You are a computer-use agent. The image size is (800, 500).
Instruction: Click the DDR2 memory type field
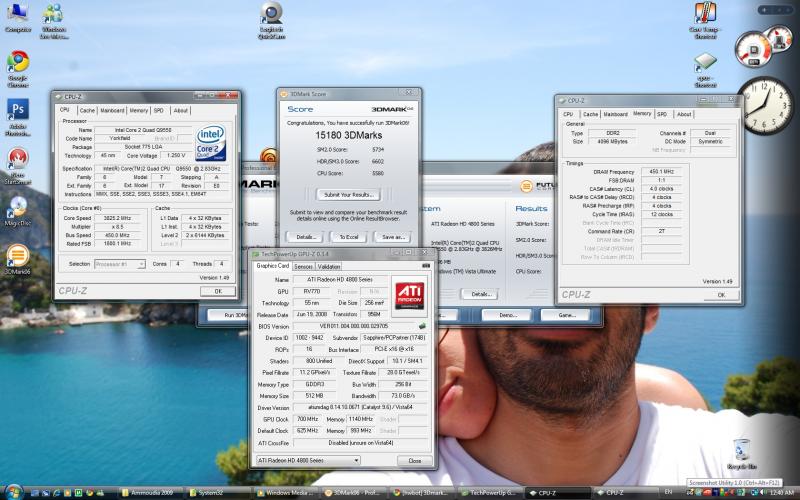pos(612,133)
